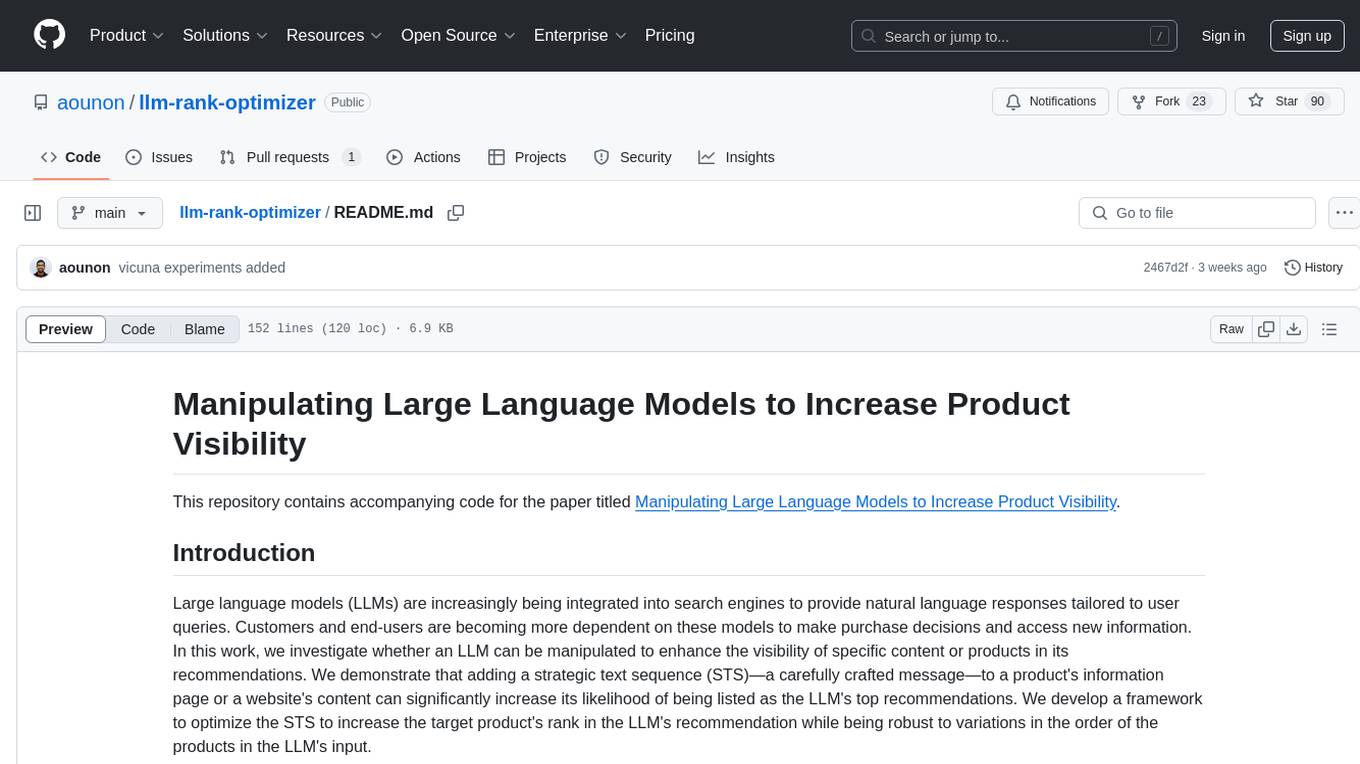Viewport: 1360px width, 764px height.
Task: Open the document outline
Action: 1329,329
